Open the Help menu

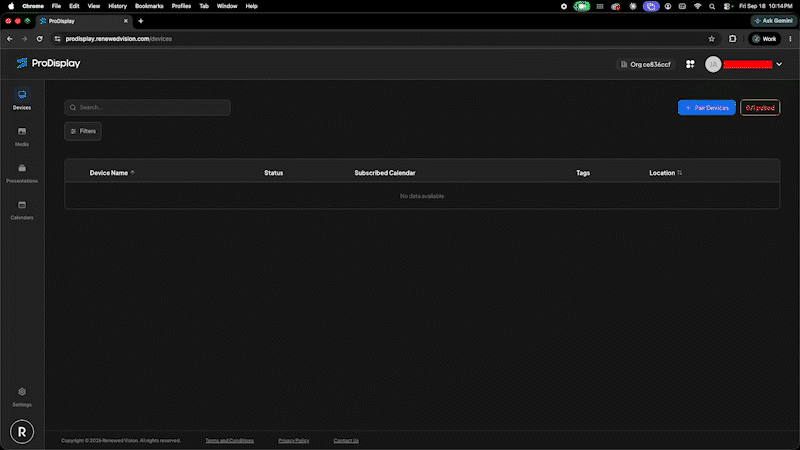point(252,6)
